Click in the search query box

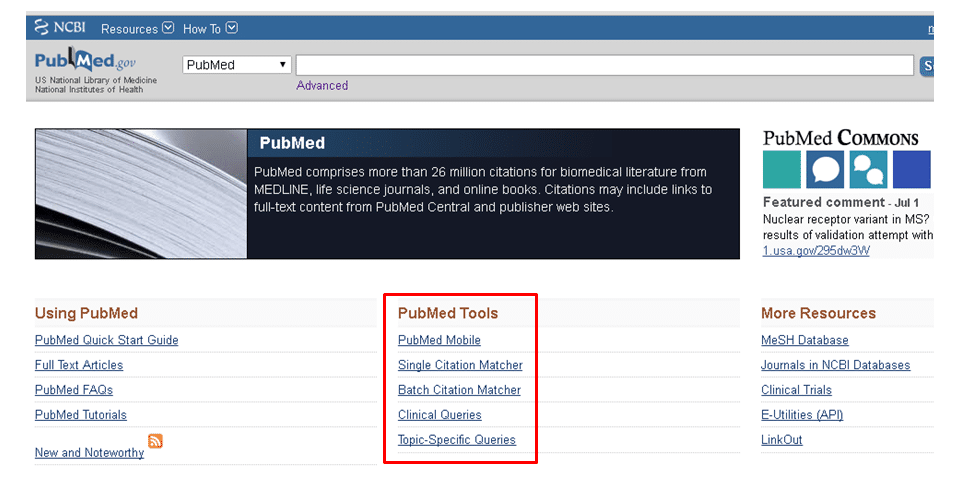[x=605, y=65]
